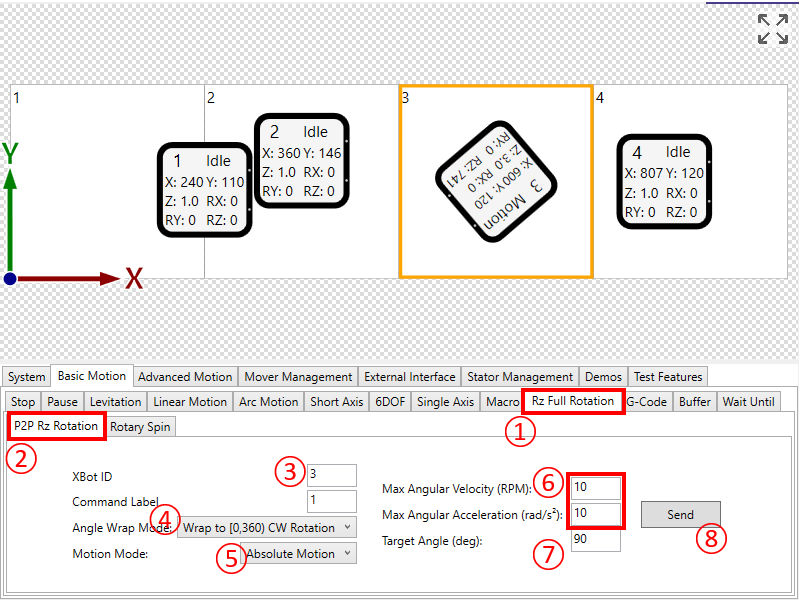Focus the Max Angular Velocity field
This screenshot has width=799, height=600.
tap(595, 488)
